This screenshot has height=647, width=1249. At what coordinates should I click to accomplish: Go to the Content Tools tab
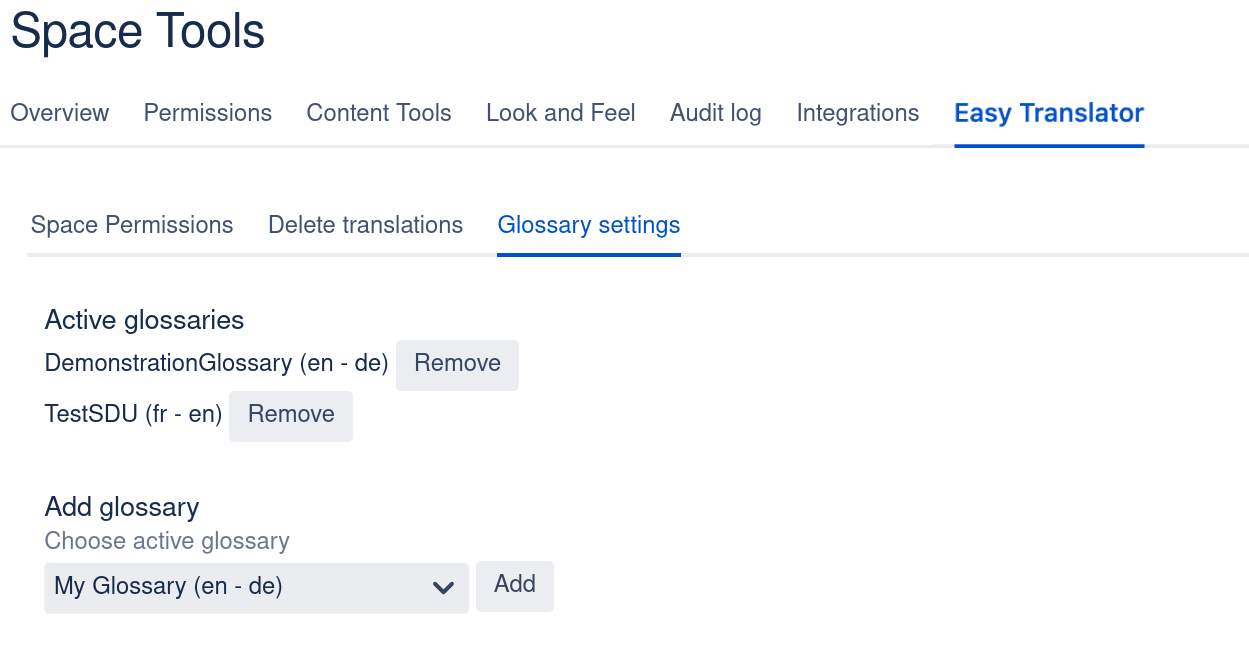click(378, 113)
